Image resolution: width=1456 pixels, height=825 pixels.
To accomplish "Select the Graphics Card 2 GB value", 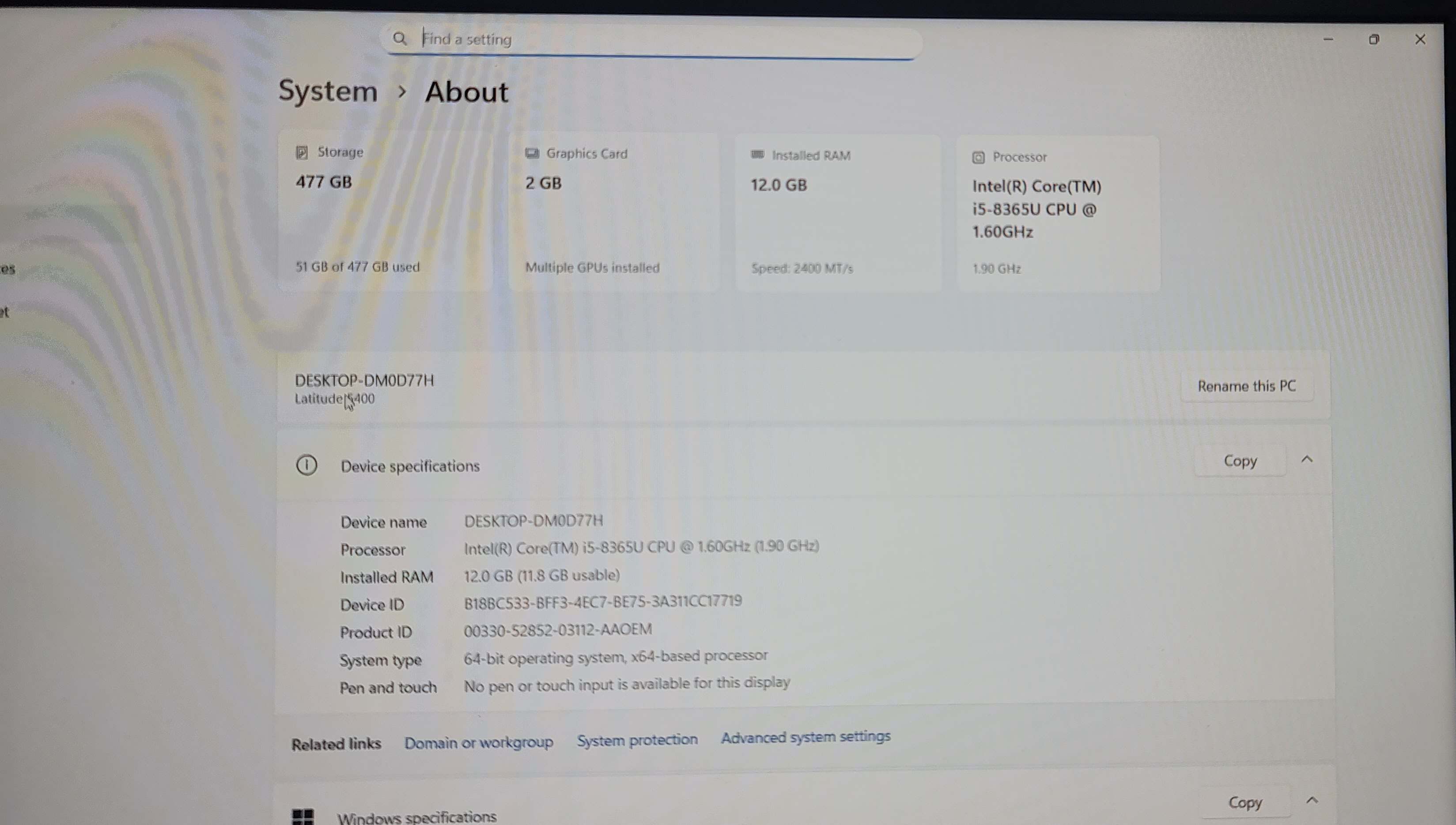I will tap(543, 183).
